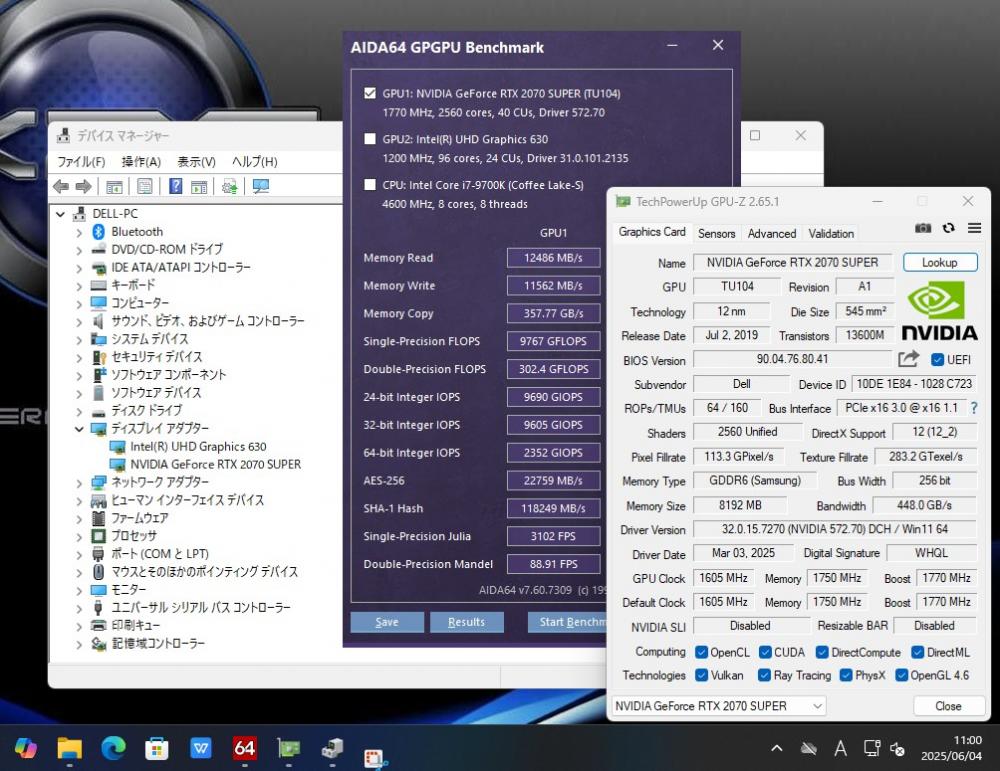1000x771 pixels.
Task: Switch to Device Manager via taskbar icon
Action: point(332,747)
